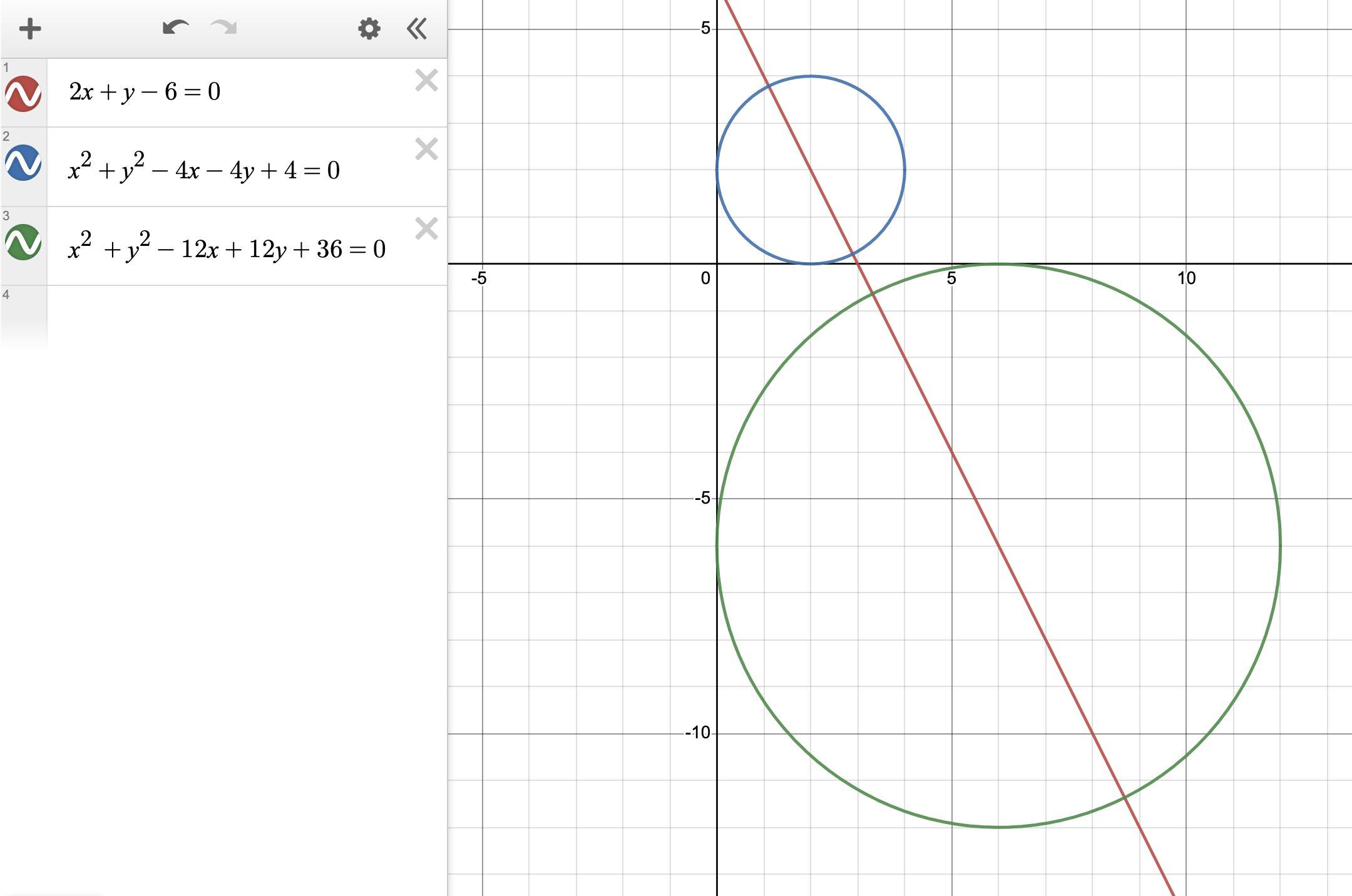The image size is (1352, 896).
Task: Remove the blue circle equation row
Action: coord(426,150)
